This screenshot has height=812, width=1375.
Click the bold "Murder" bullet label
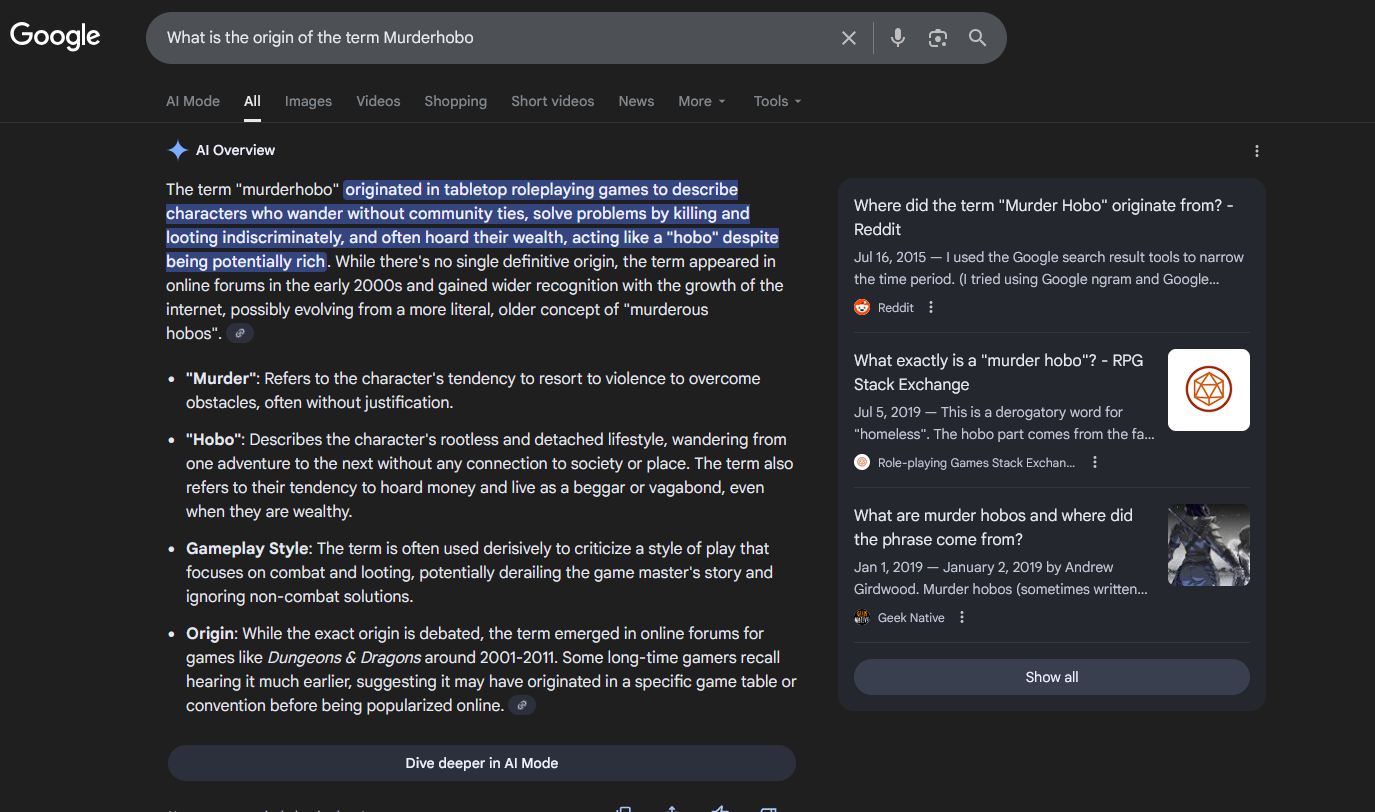221,378
